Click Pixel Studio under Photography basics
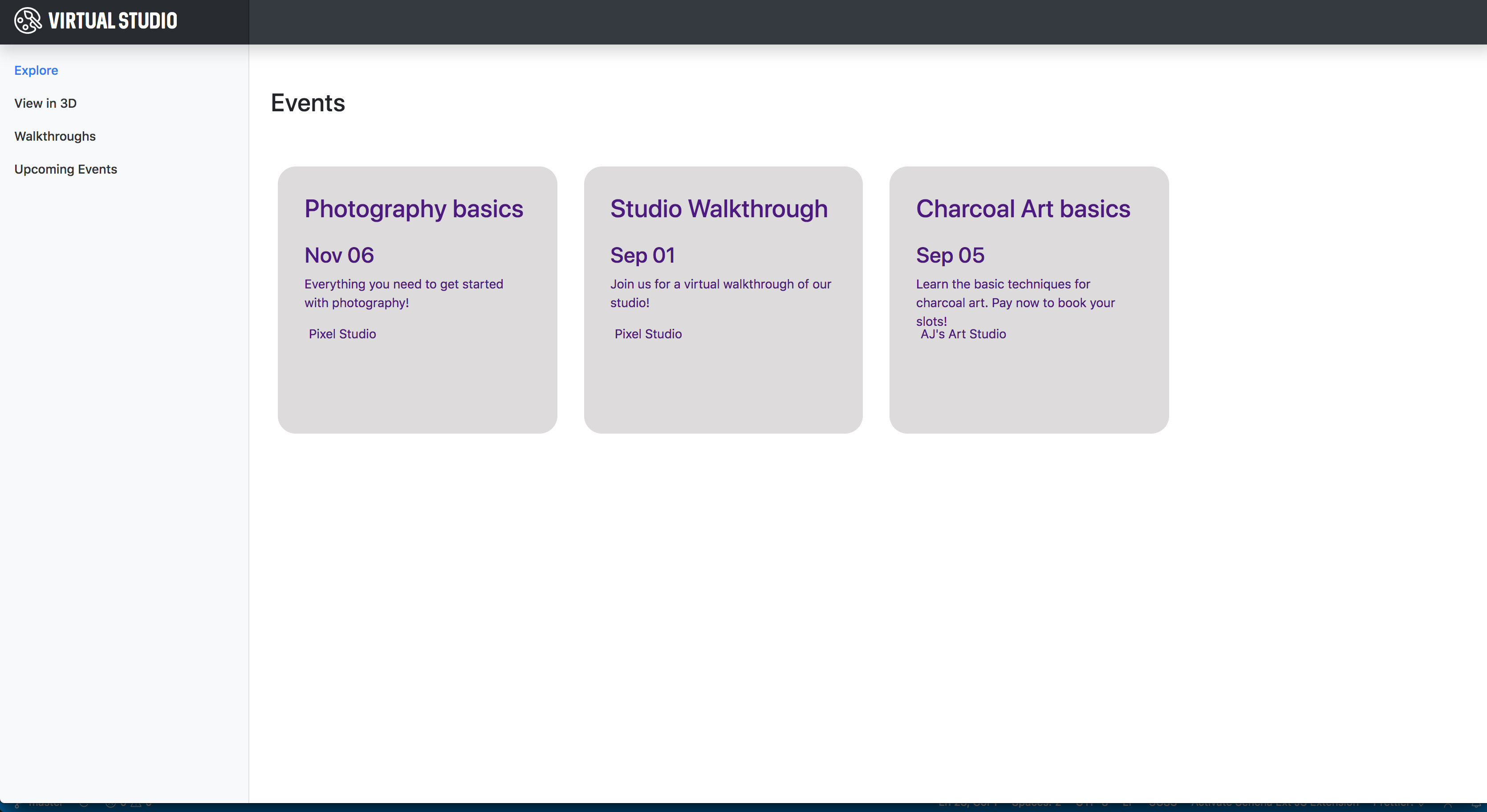Image resolution: width=1487 pixels, height=812 pixels. (x=342, y=334)
